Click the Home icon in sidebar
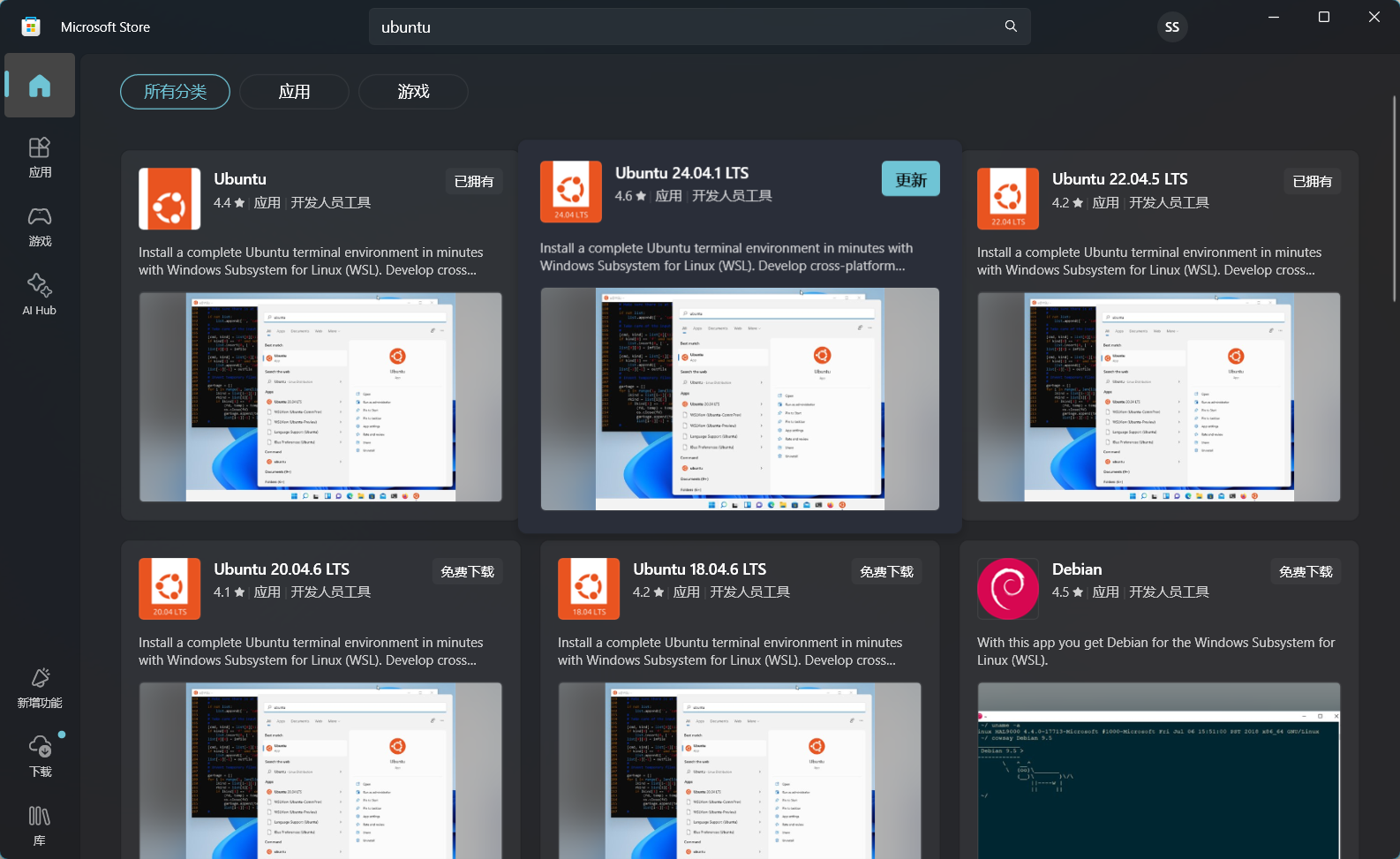This screenshot has width=1400, height=859. pos(40,86)
